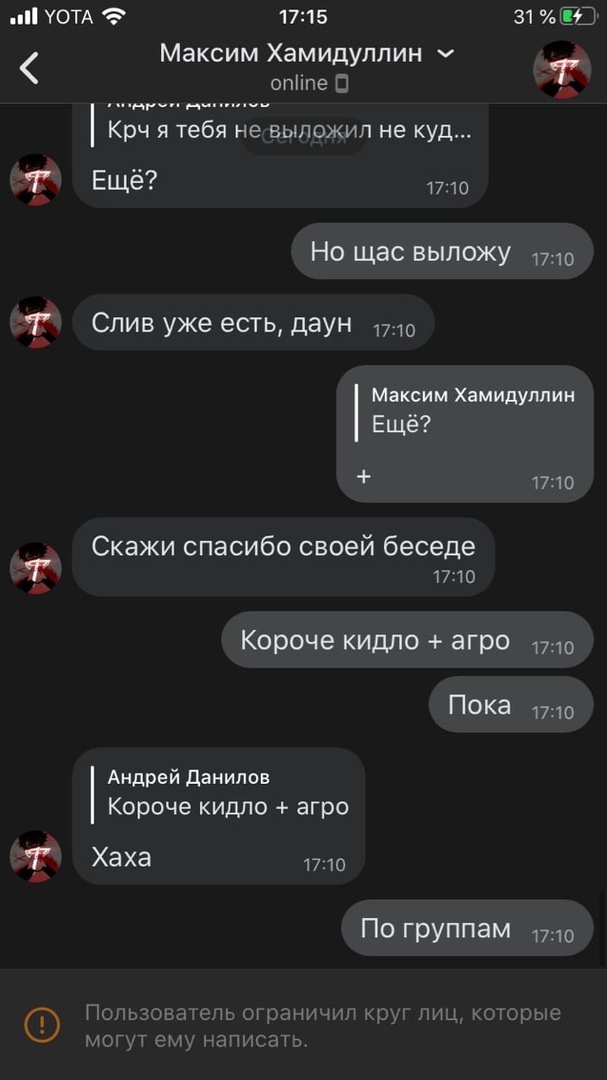Select the outgoing 'Короче кидло + агро' bubble
This screenshot has width=607, height=1080.
pos(407,640)
